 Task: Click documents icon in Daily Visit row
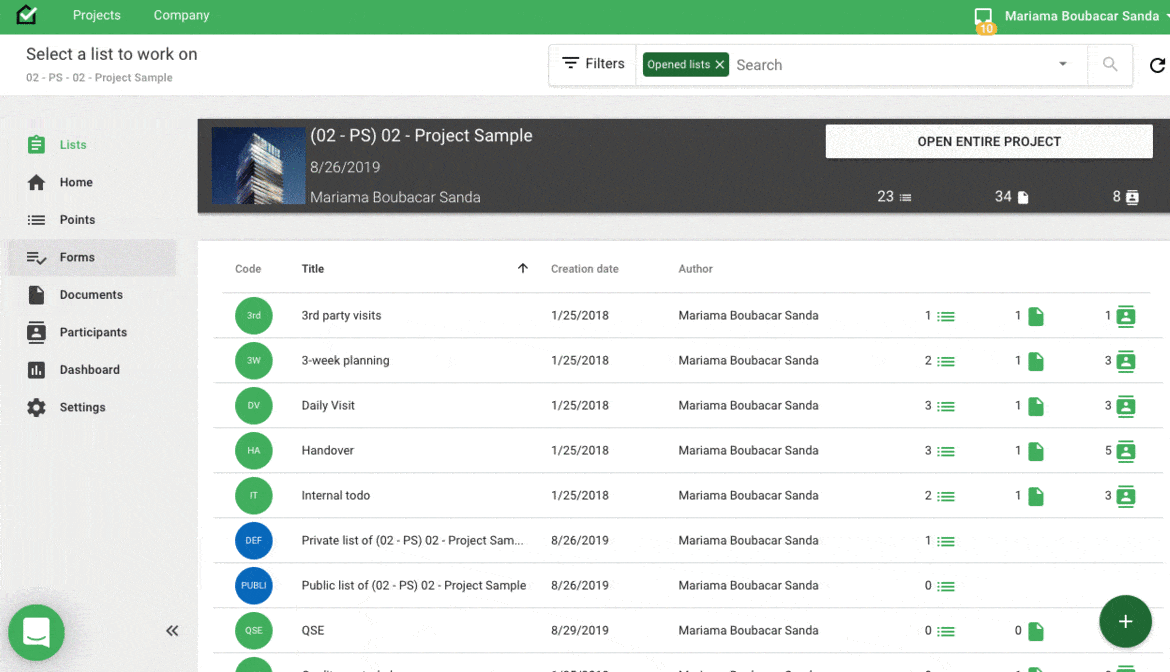[x=1036, y=406]
